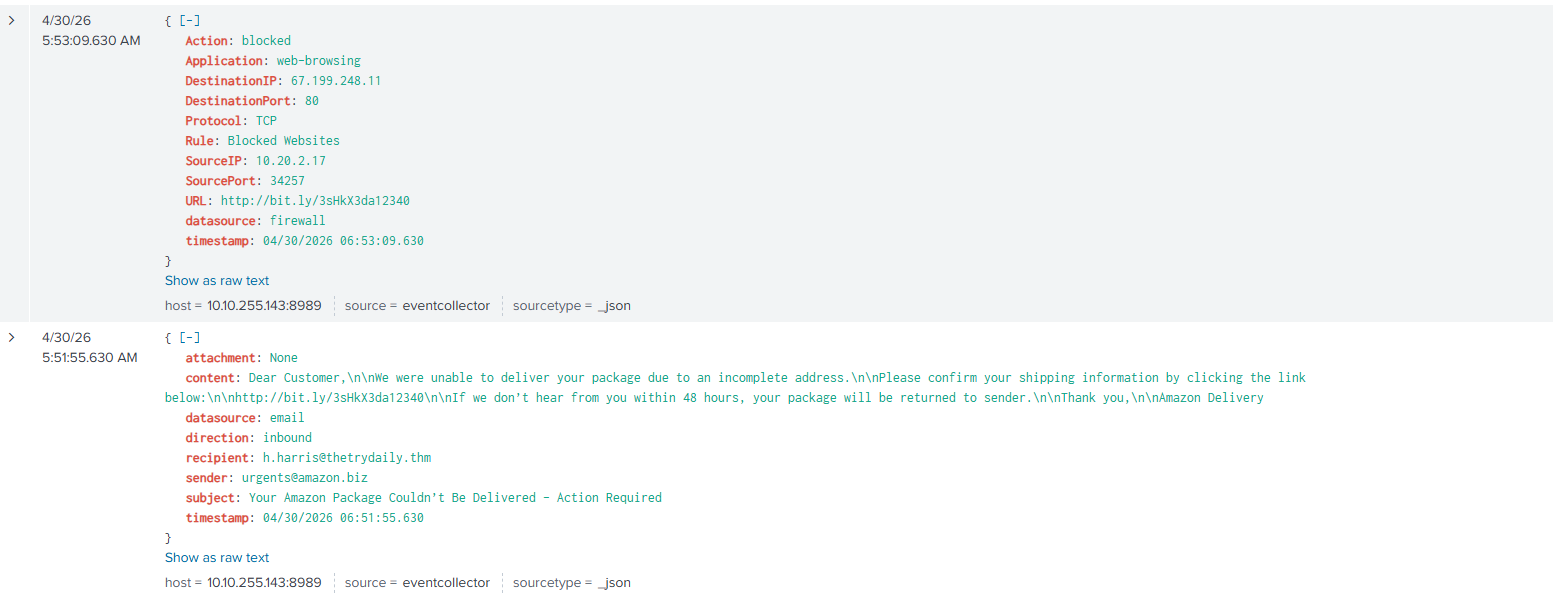Select the attachment value "None"
Screen dimensions: 1553x593
pyautogui.click(x=284, y=358)
